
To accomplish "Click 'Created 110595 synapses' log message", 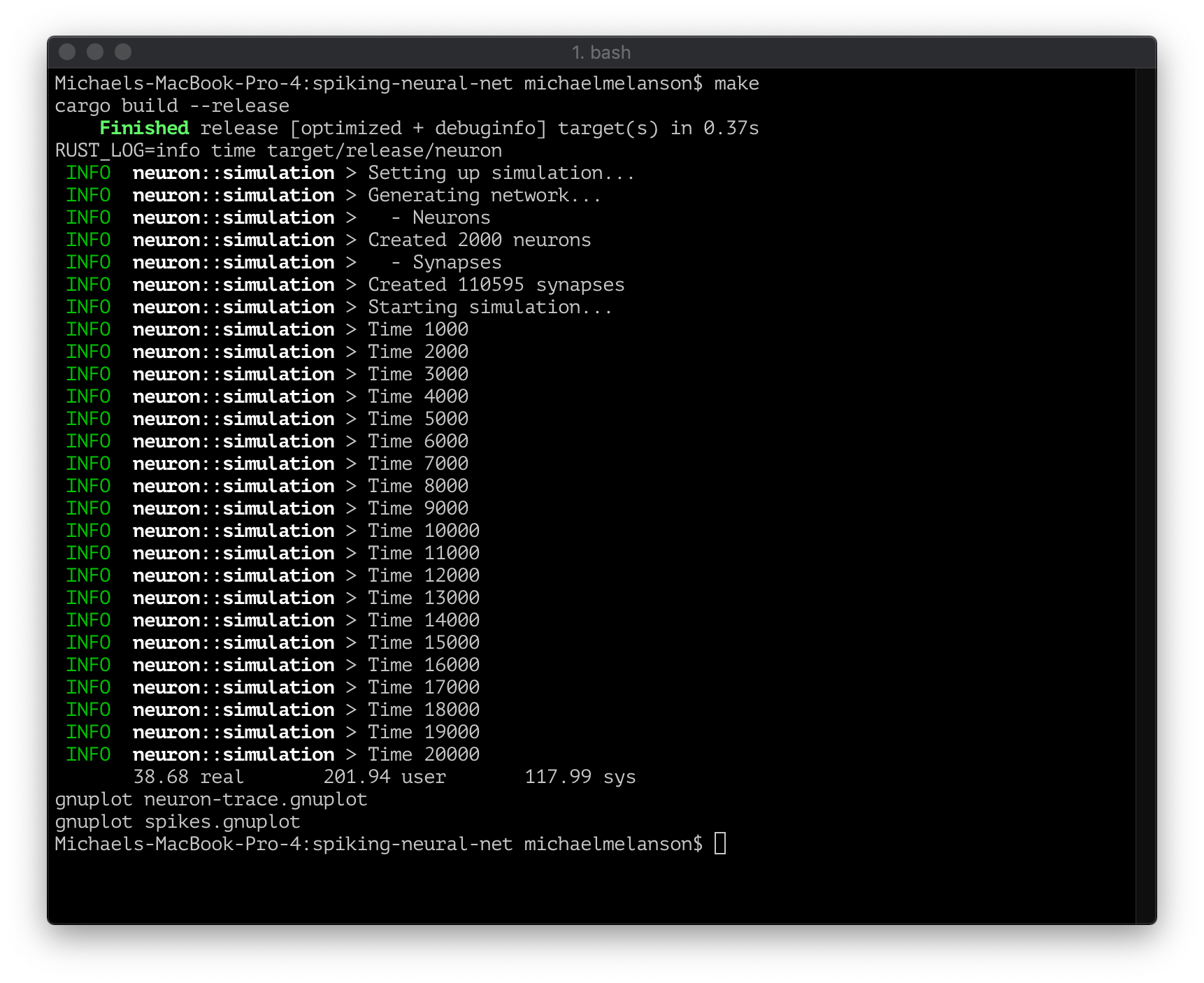I will tap(496, 285).
